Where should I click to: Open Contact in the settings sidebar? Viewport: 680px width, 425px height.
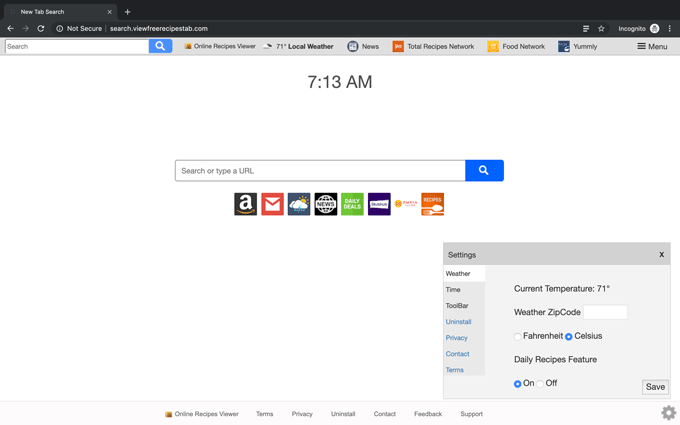[458, 354]
